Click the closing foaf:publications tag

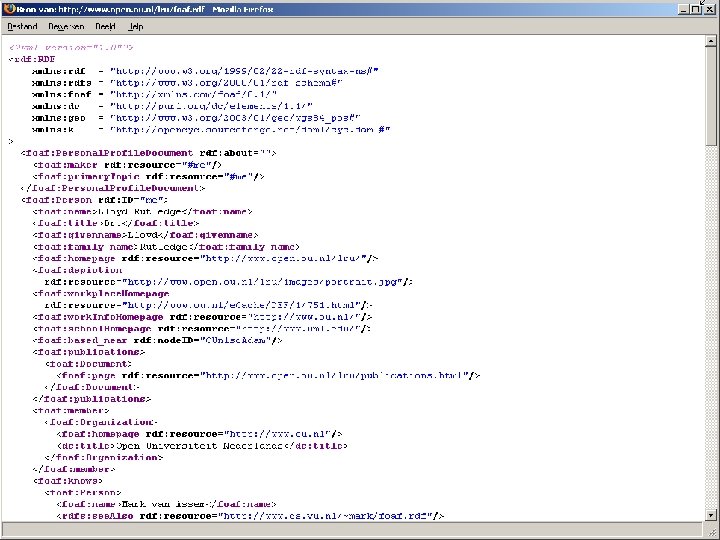[92, 399]
